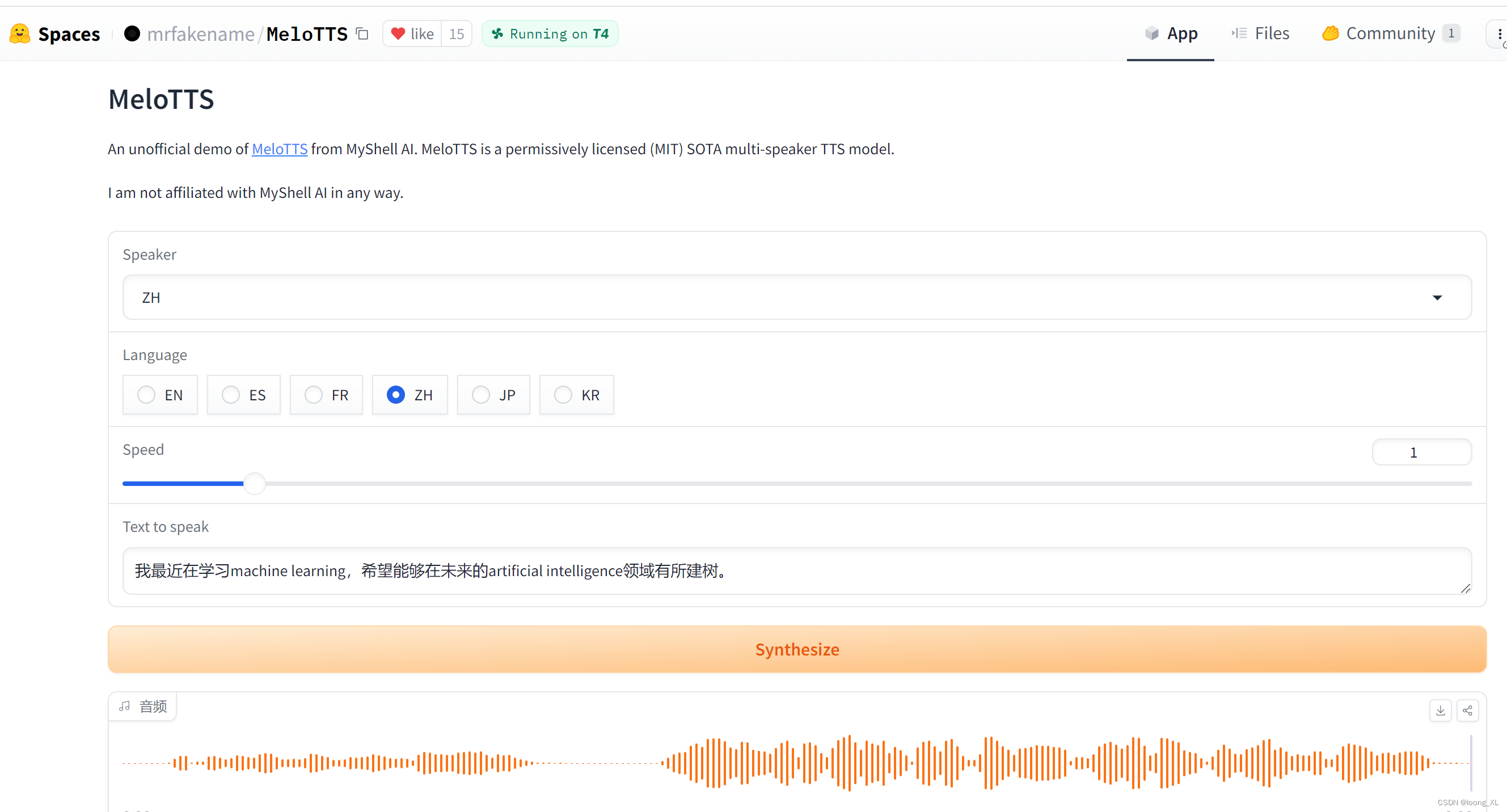Download the synthesized audio file
1507x812 pixels.
[1441, 710]
